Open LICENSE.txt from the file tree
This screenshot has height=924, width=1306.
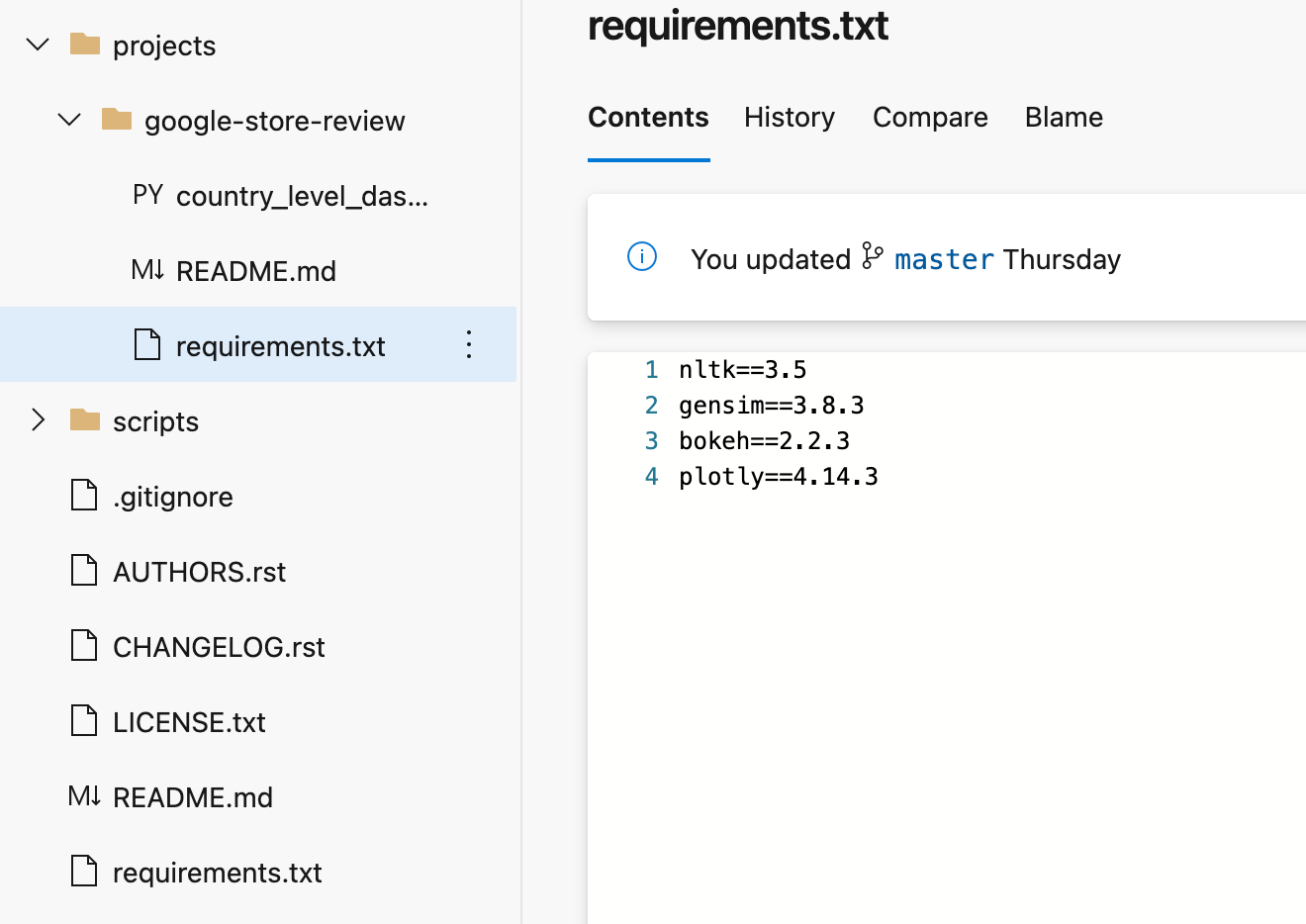coord(189,722)
